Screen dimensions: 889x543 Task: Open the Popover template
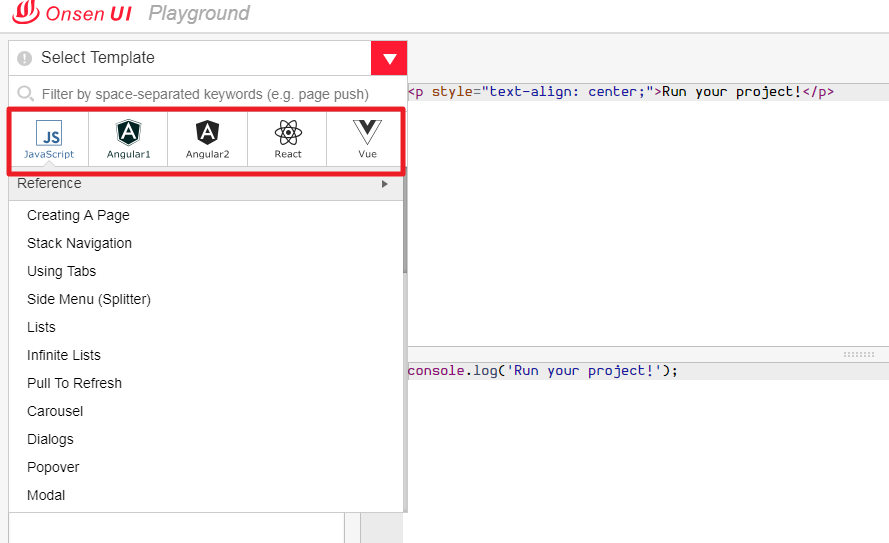[x=53, y=468]
